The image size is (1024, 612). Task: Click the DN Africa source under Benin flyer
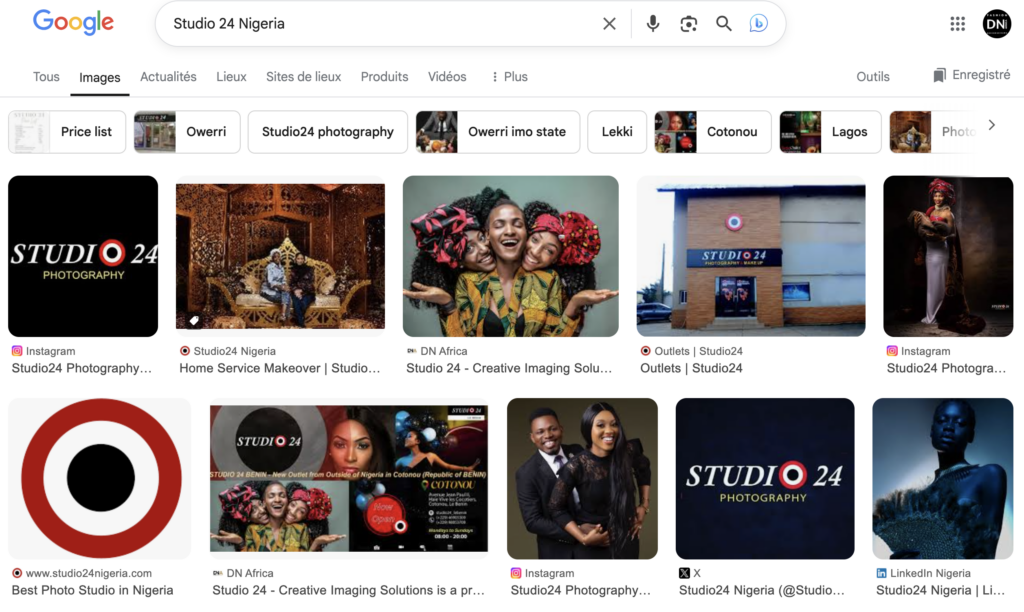coord(243,573)
